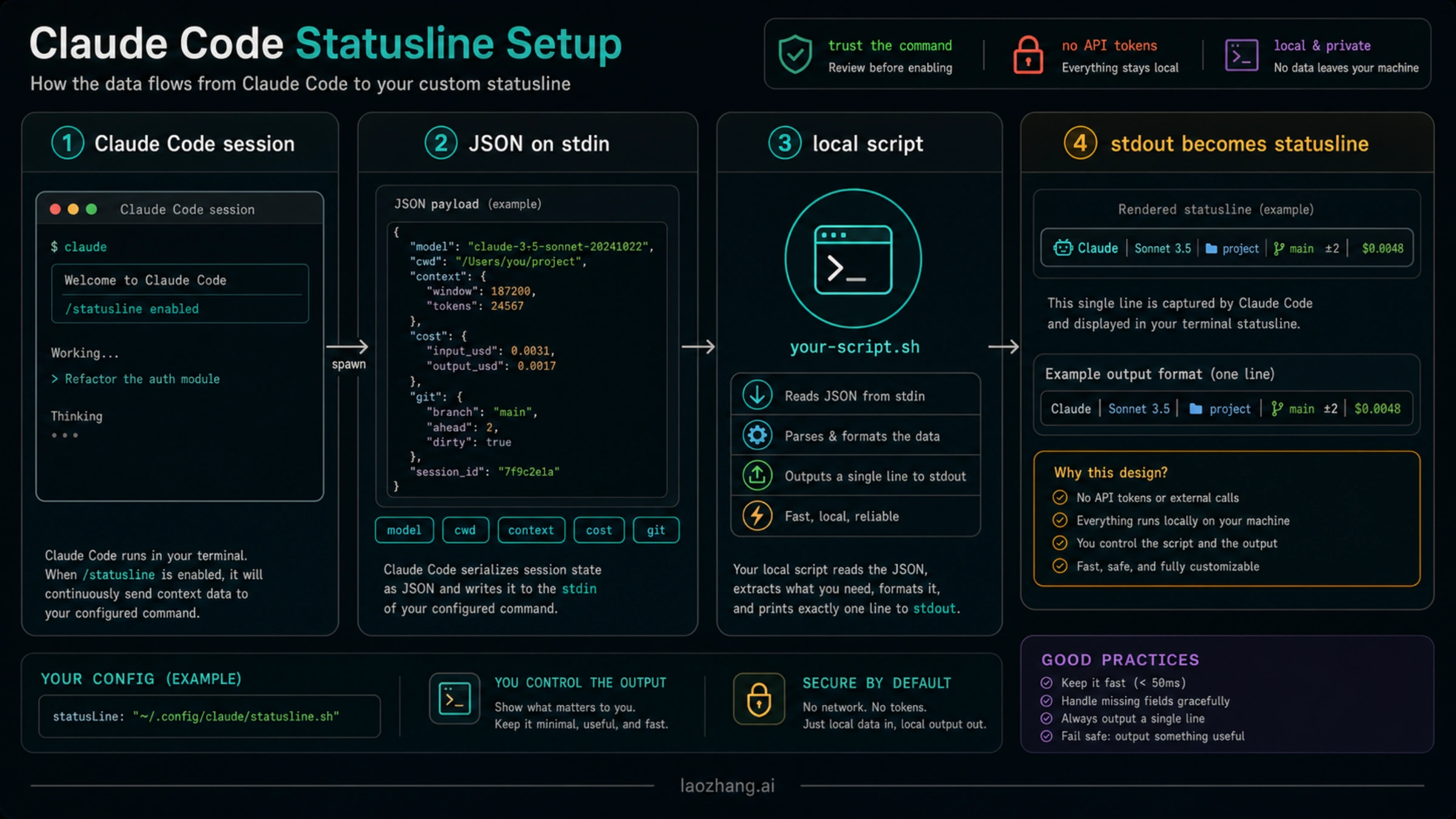Select the 'cost' tag under the JSON payload

coord(599,530)
